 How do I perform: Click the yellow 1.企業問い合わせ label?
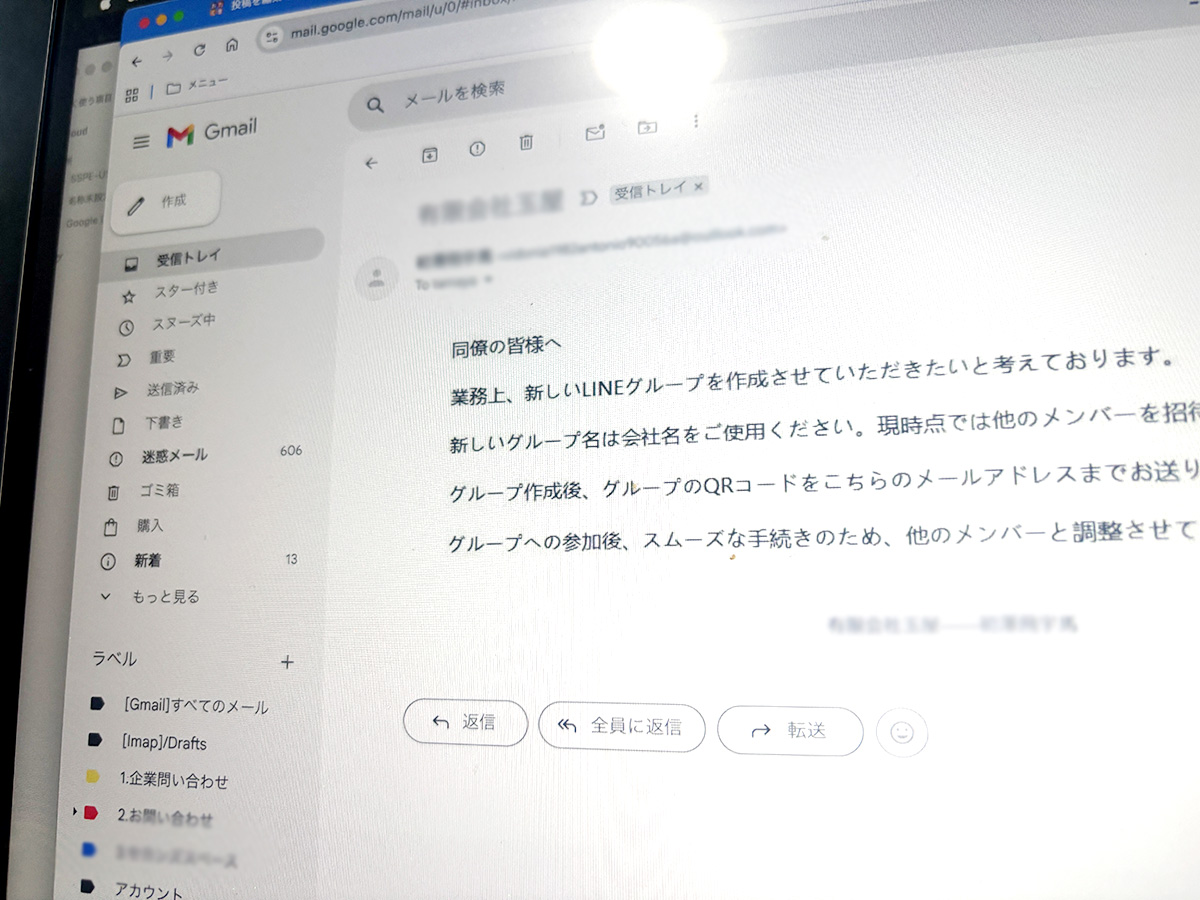(173, 780)
